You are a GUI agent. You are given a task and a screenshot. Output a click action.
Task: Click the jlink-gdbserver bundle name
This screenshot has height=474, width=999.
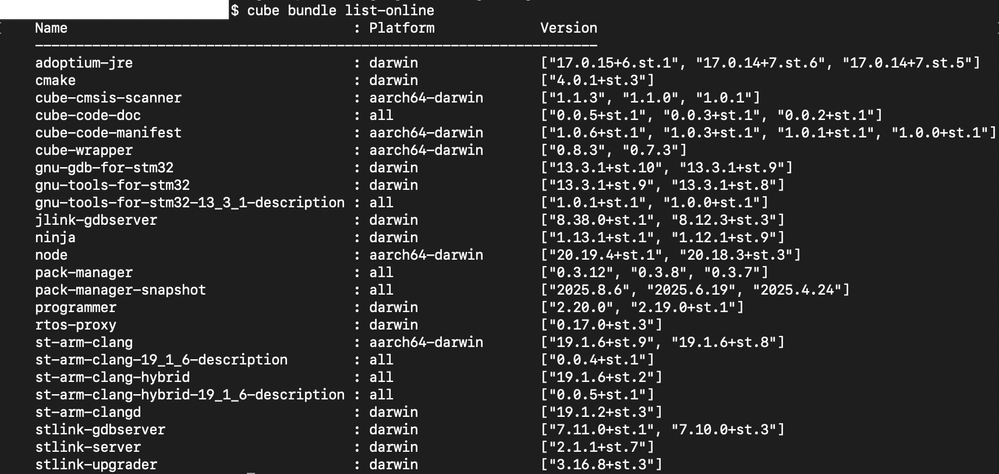[x=97, y=220]
